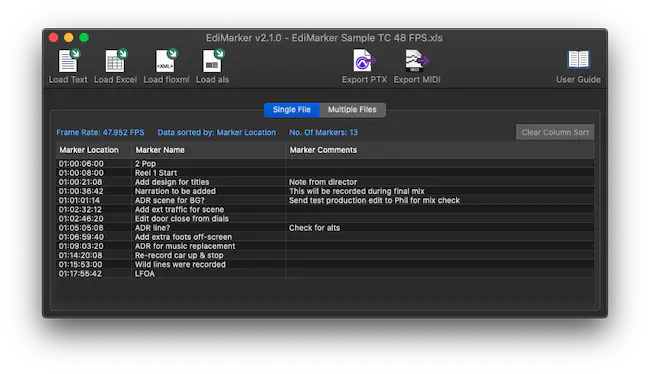
Task: Select the 'LFOA' marker name
Action: click(145, 274)
